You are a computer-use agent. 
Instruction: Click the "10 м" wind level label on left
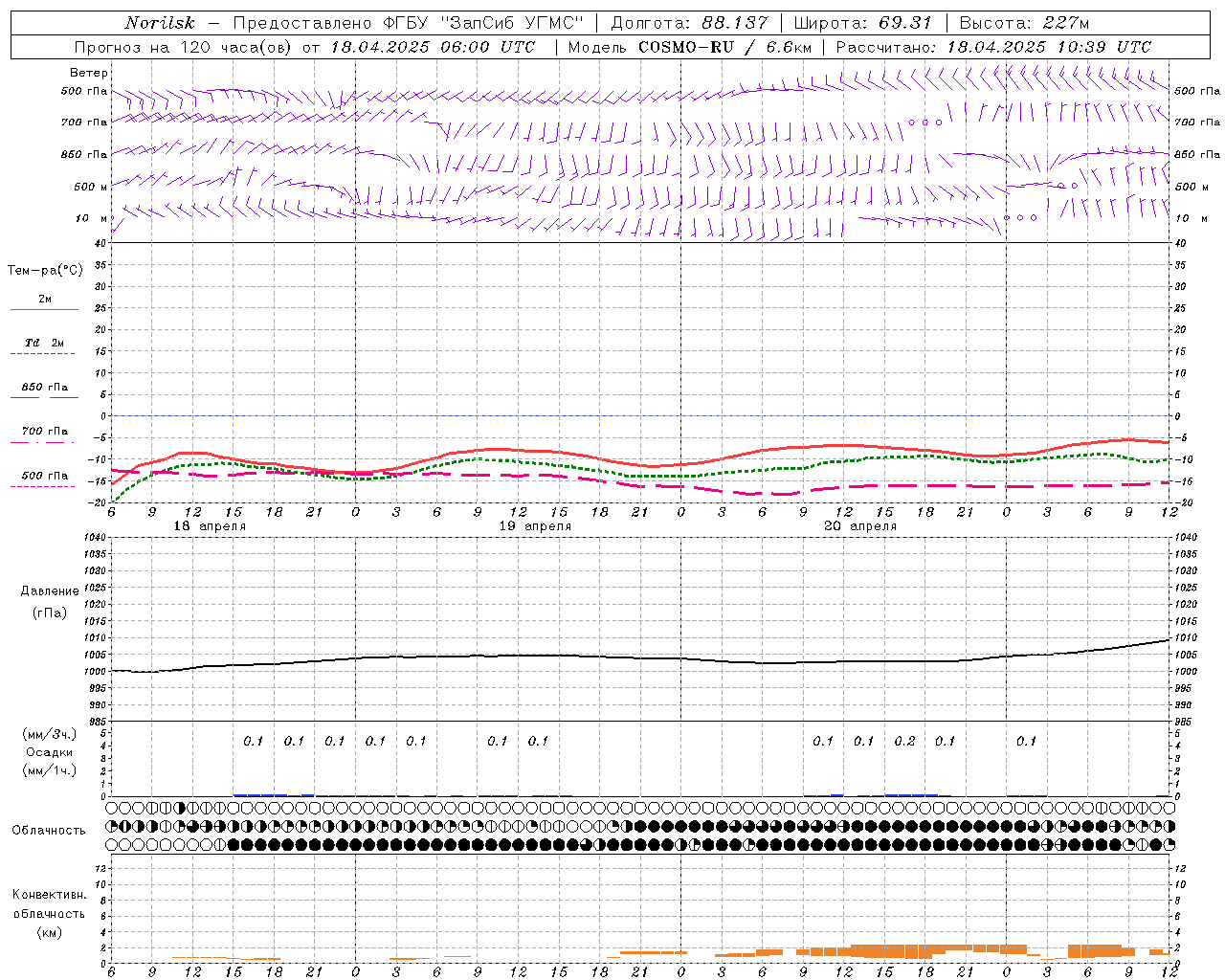(92, 218)
